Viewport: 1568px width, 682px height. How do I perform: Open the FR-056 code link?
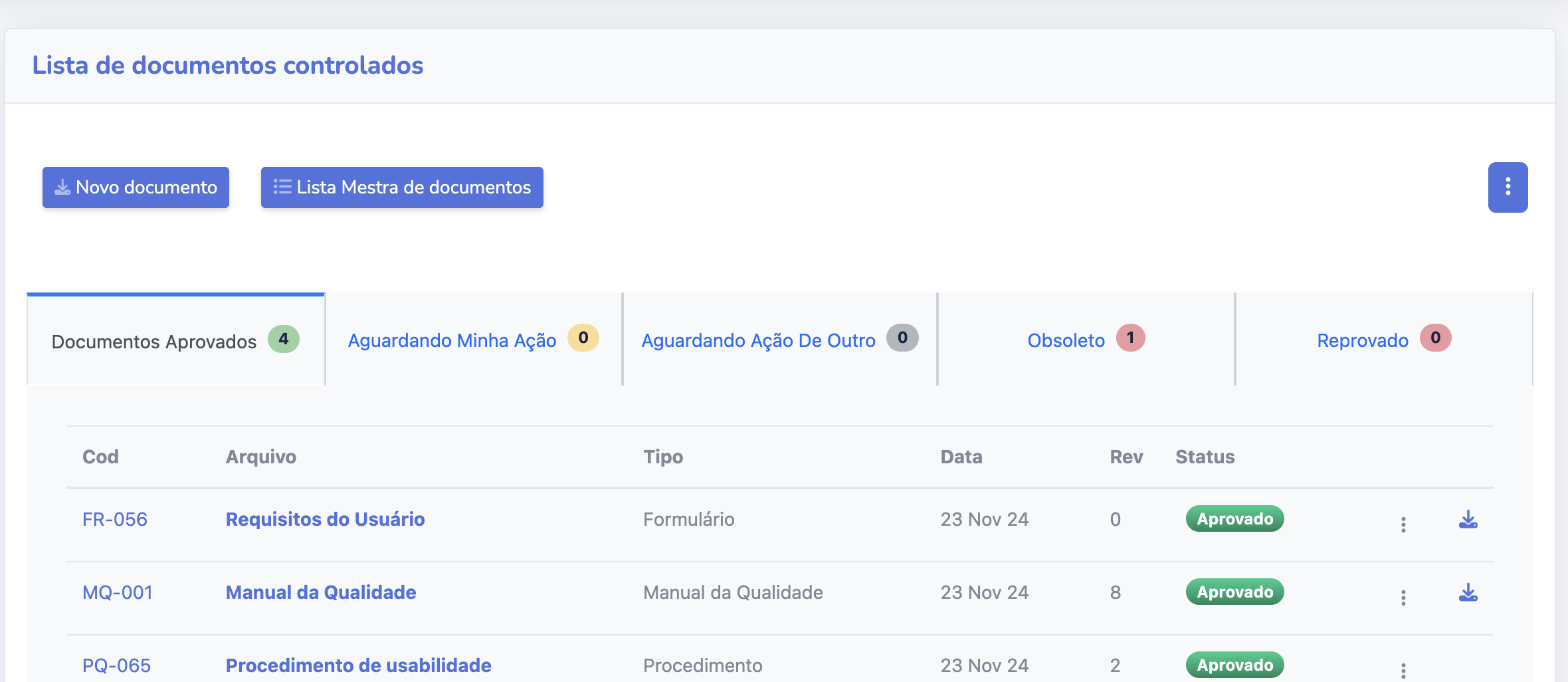click(x=115, y=519)
